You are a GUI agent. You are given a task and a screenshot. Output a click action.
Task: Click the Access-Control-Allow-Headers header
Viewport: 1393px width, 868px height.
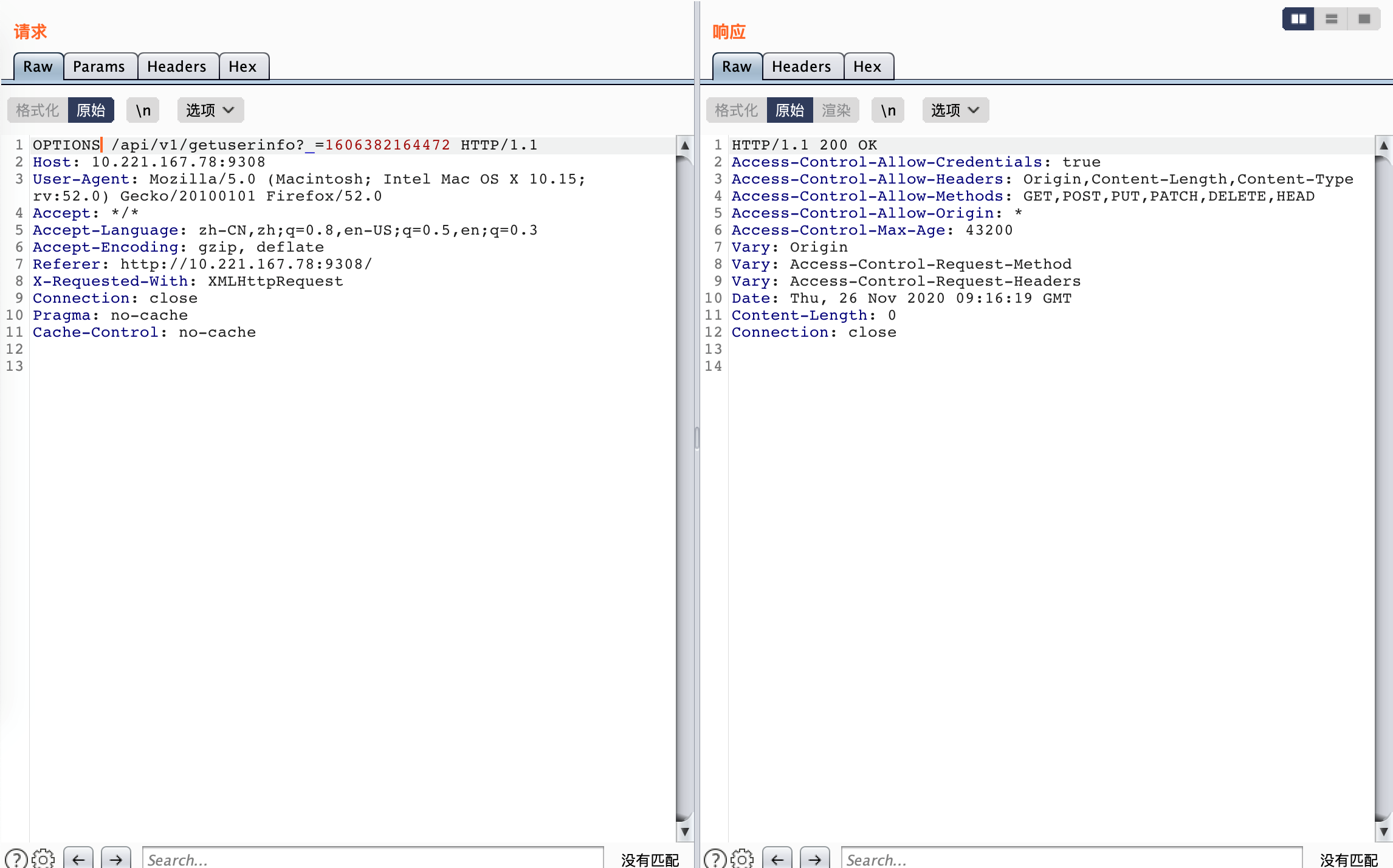(x=1042, y=179)
